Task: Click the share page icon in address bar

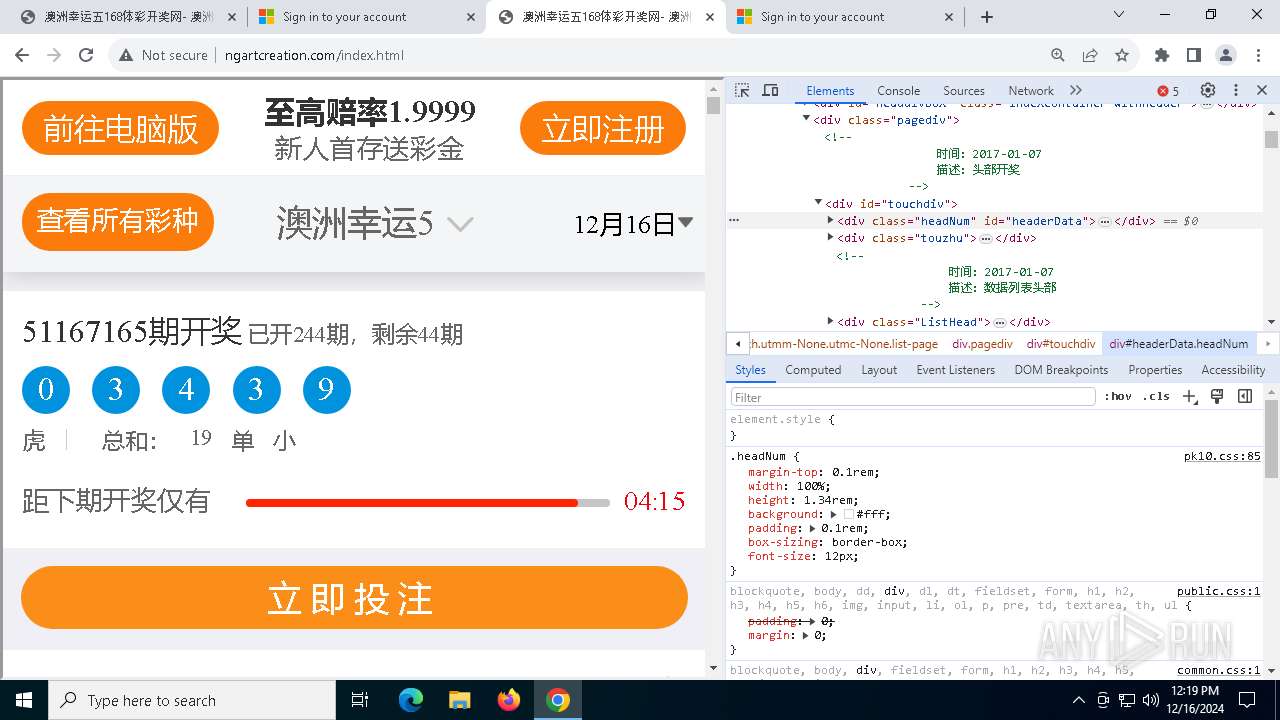Action: point(1090,55)
